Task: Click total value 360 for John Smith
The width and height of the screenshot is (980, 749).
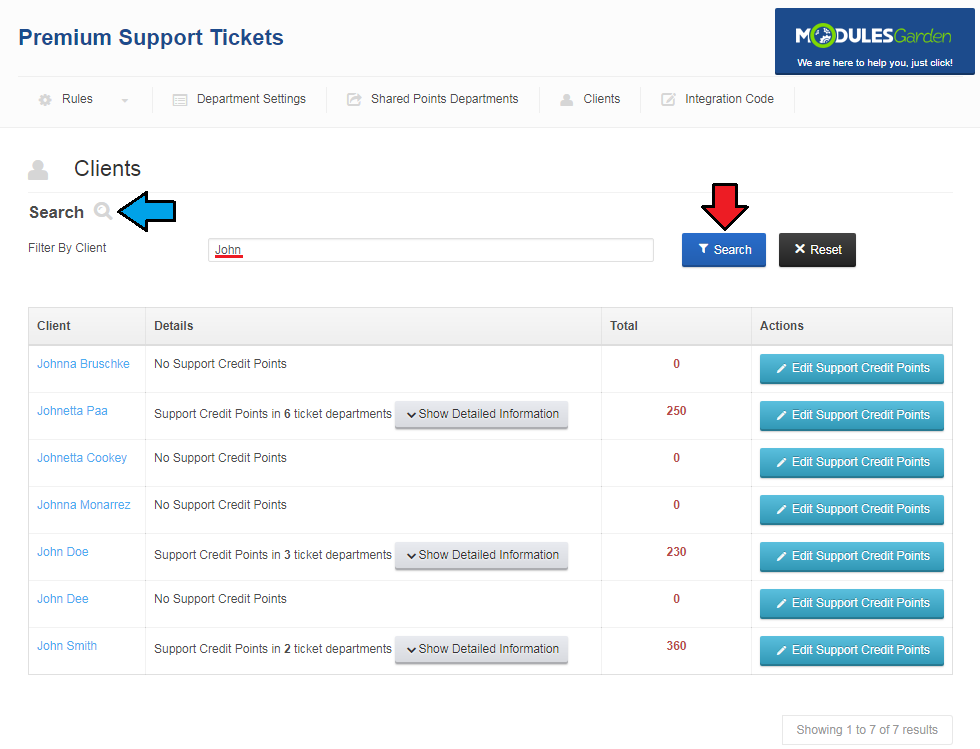Action: (x=676, y=645)
